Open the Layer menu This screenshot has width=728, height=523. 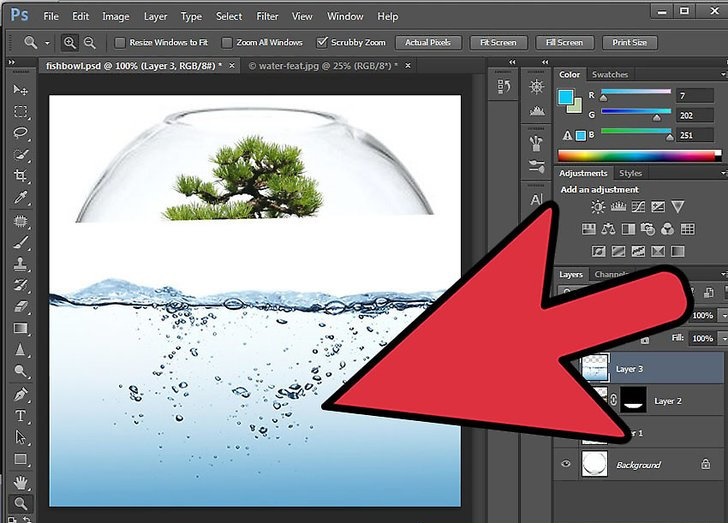click(156, 16)
